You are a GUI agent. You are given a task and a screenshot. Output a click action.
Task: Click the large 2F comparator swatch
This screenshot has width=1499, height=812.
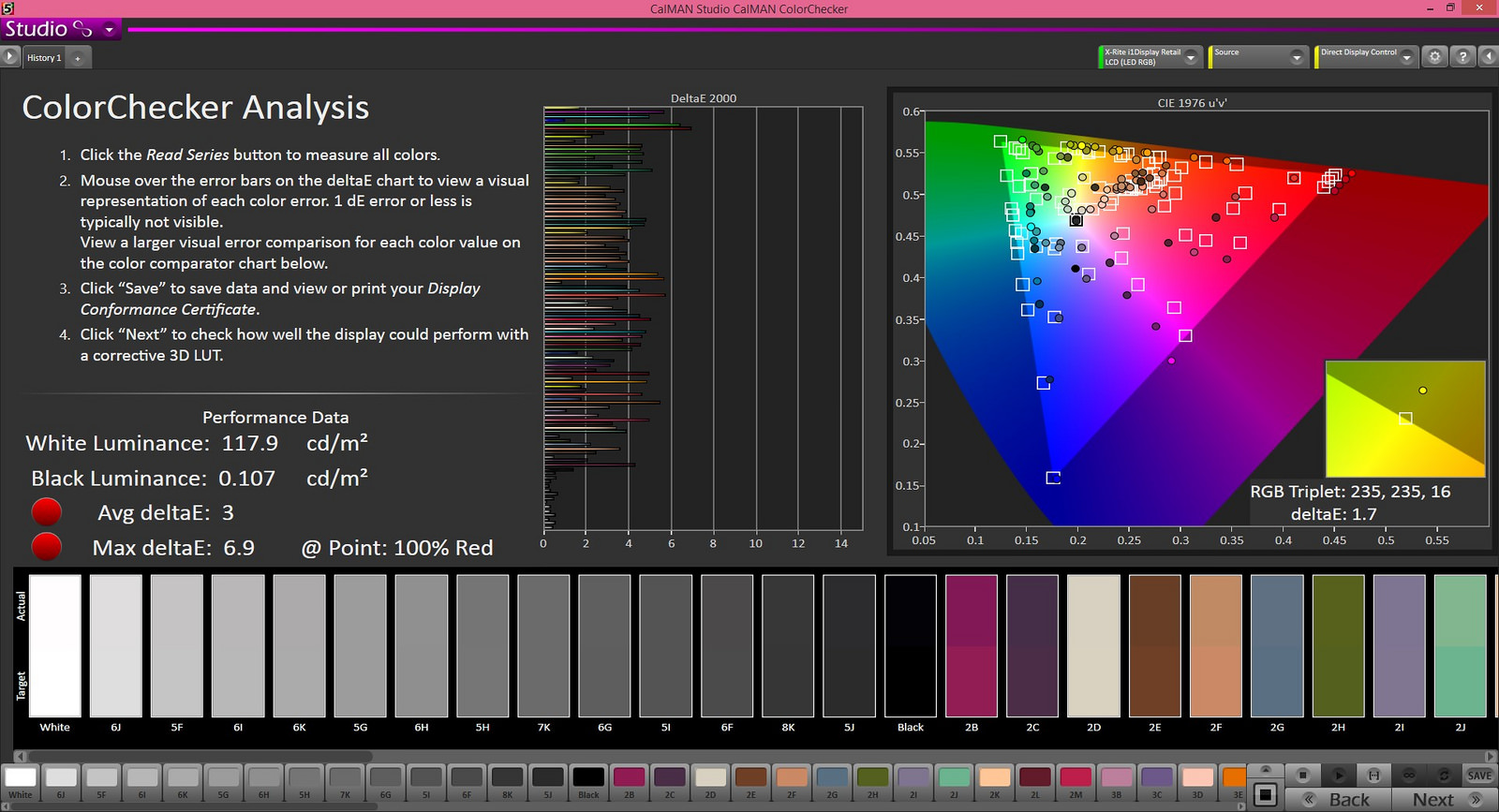click(1216, 646)
